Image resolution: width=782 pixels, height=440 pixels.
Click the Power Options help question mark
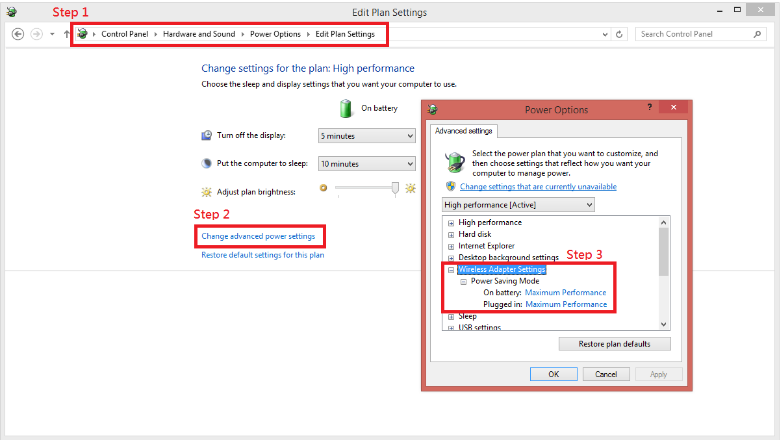point(649,107)
